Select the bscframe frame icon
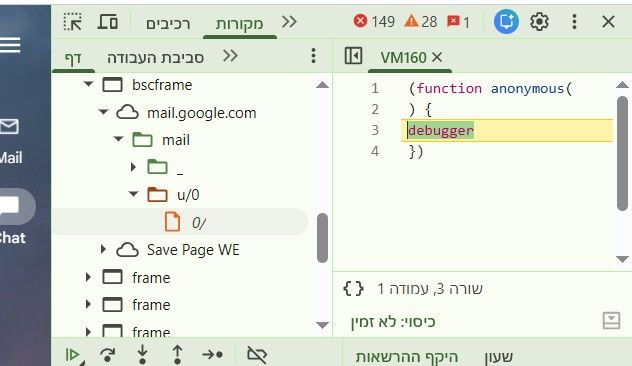 tap(112, 85)
